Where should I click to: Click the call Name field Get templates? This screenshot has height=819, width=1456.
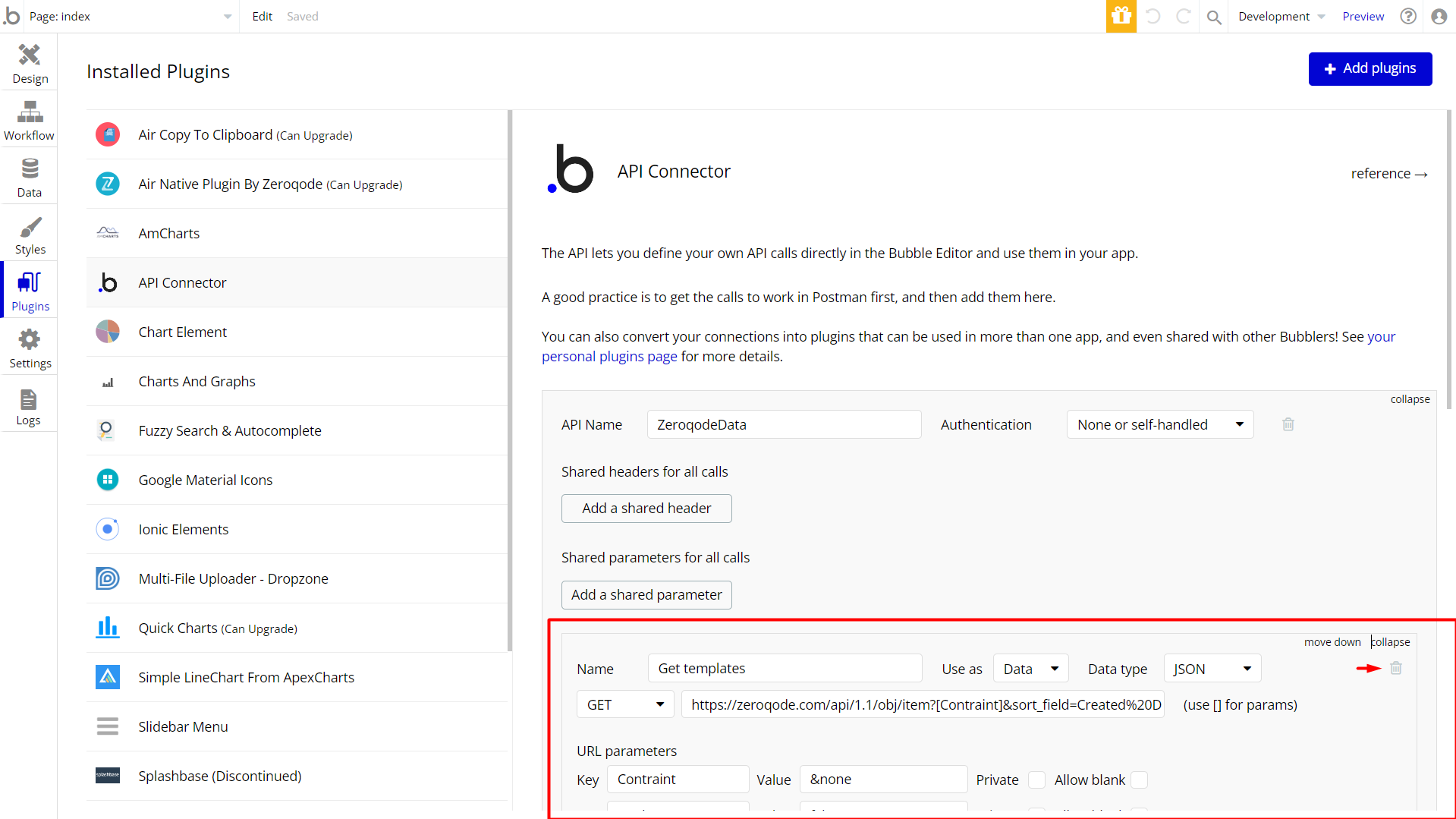[x=785, y=669]
